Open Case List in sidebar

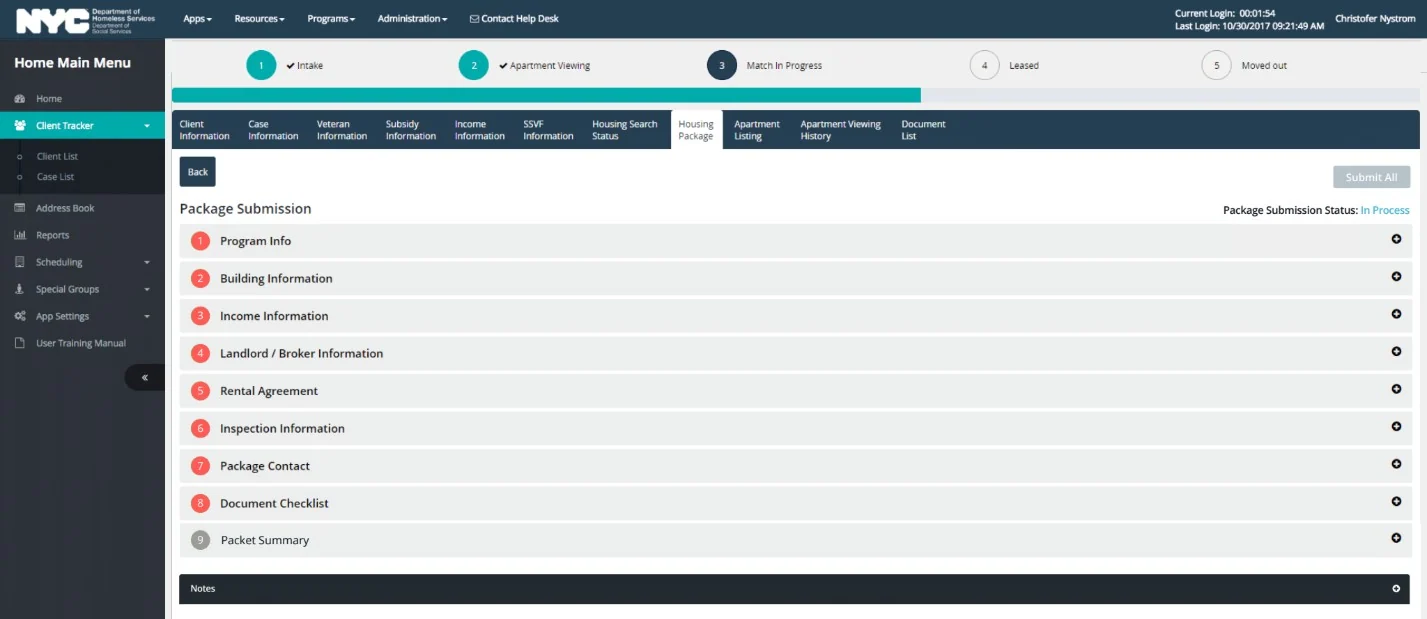55,177
